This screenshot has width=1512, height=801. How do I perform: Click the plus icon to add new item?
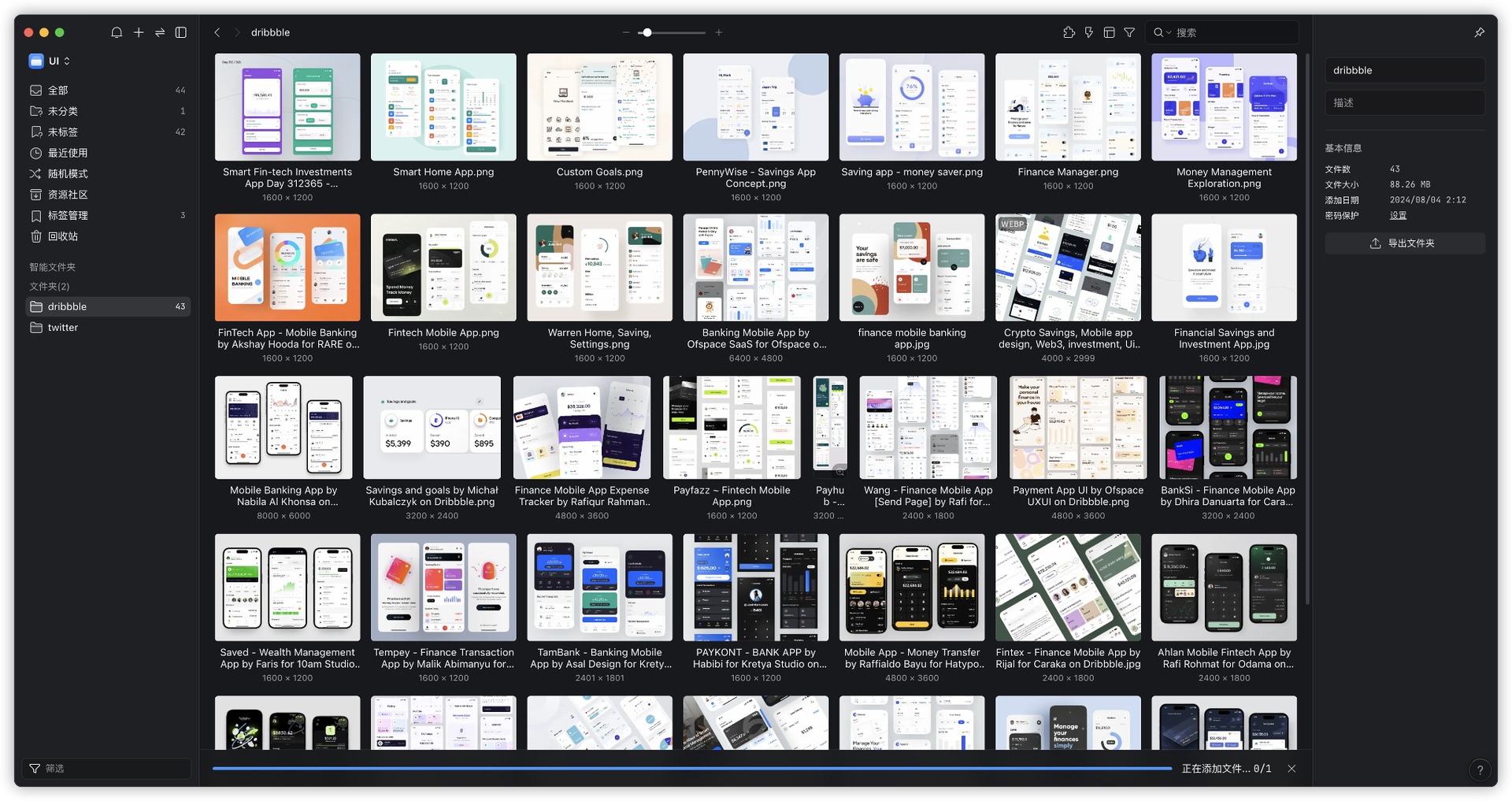click(x=139, y=32)
